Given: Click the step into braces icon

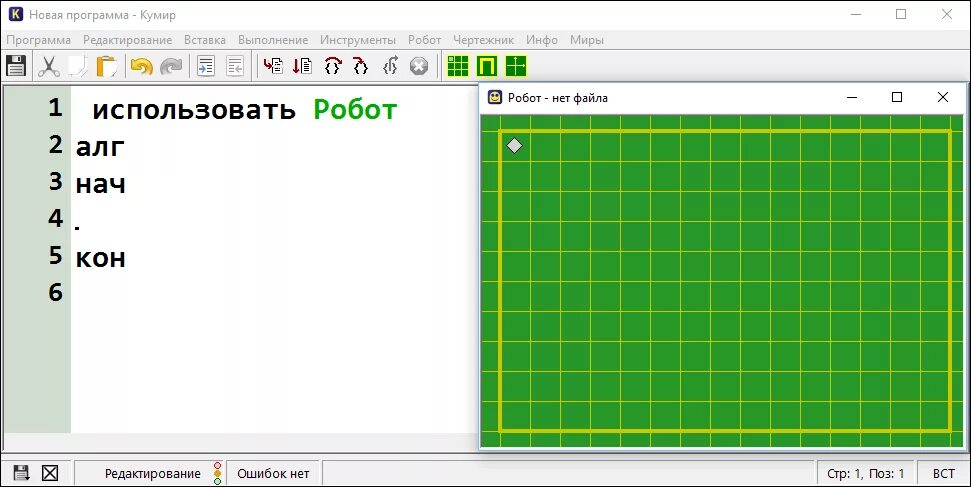Looking at the screenshot, I should pos(360,66).
